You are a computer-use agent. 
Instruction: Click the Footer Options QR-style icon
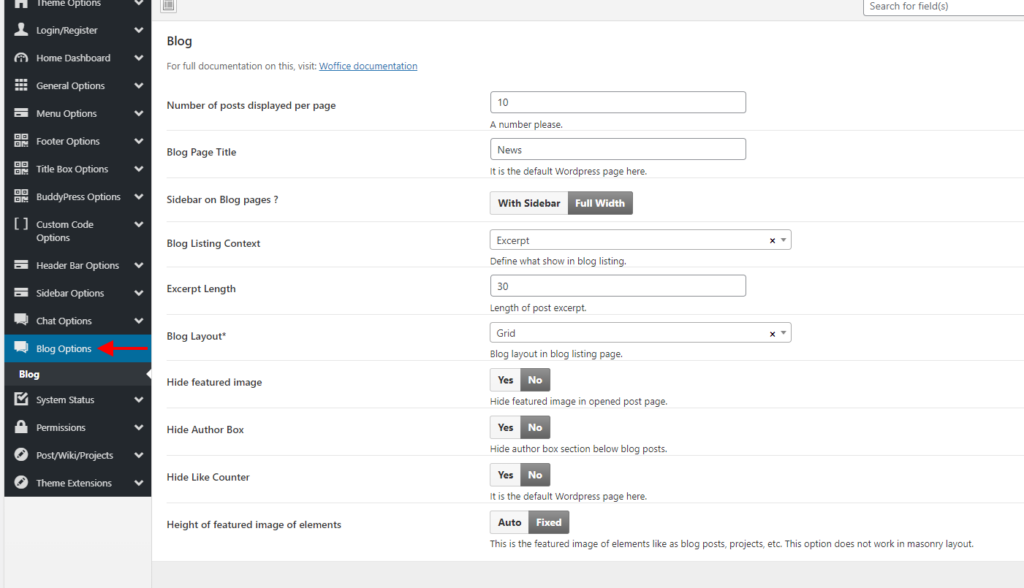(21, 141)
